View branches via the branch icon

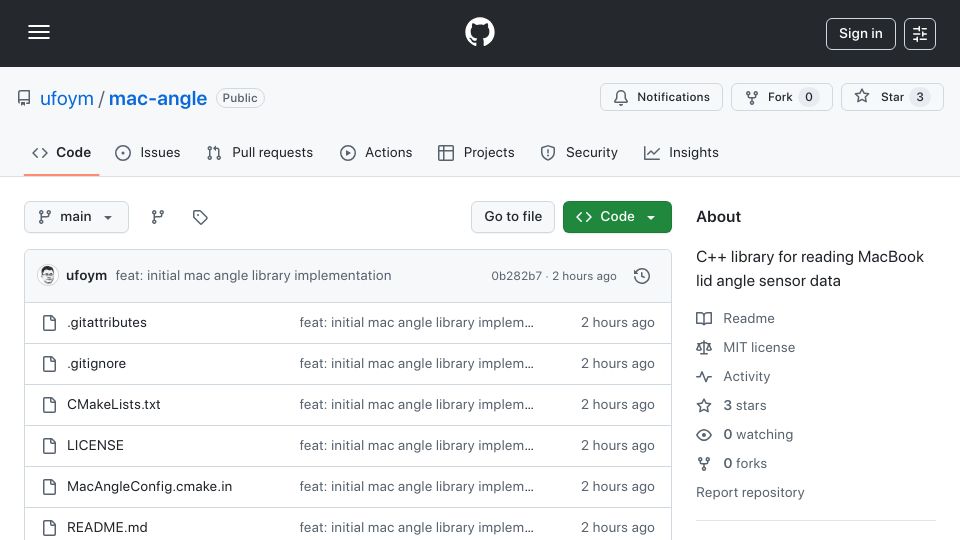(158, 217)
